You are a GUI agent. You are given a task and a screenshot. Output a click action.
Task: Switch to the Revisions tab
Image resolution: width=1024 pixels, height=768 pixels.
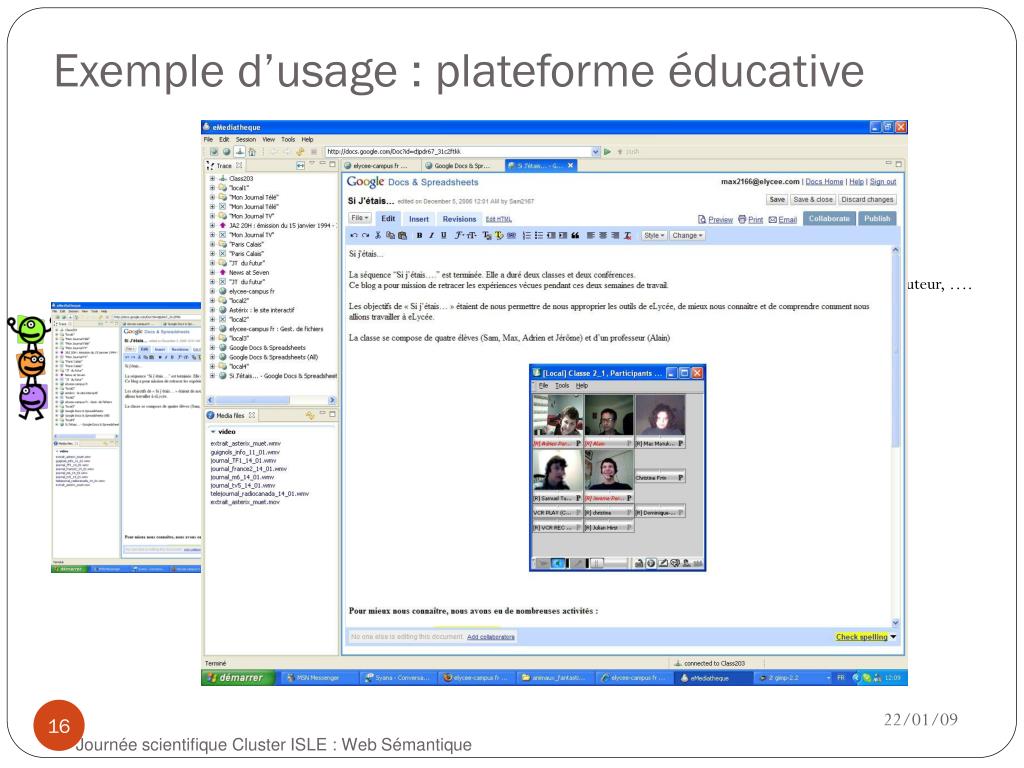(459, 219)
